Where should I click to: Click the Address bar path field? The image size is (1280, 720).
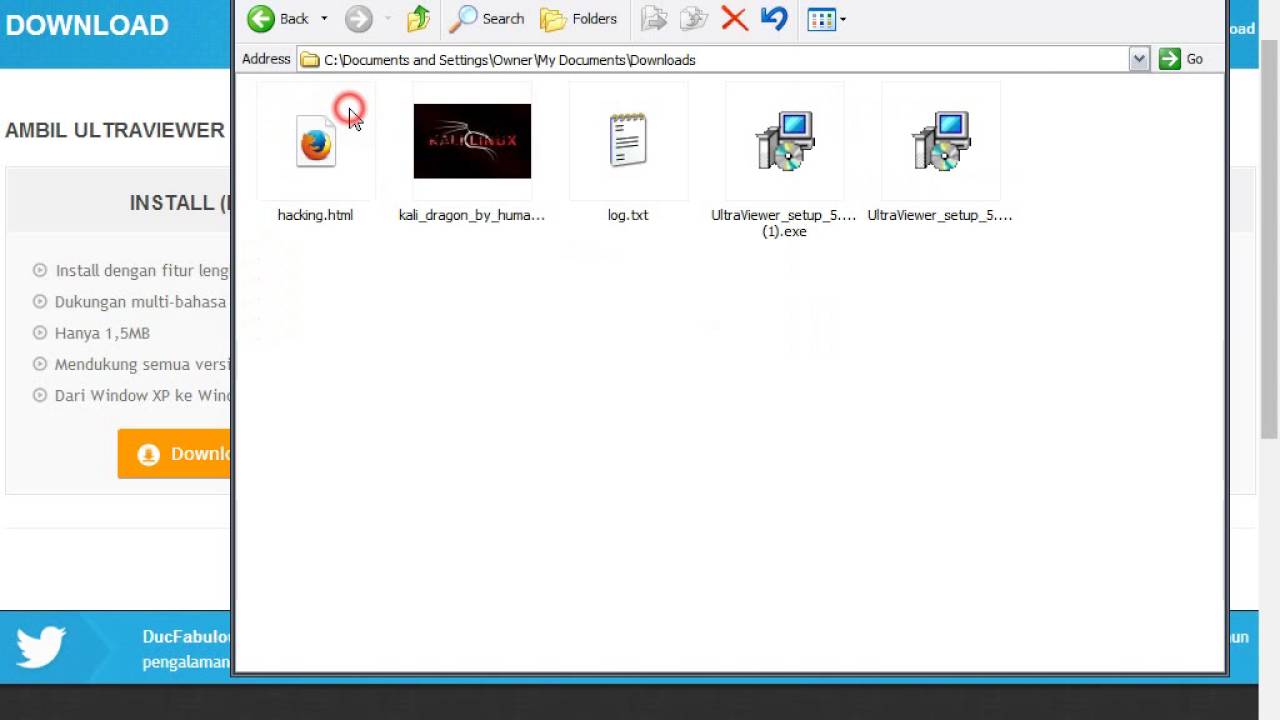(x=722, y=60)
